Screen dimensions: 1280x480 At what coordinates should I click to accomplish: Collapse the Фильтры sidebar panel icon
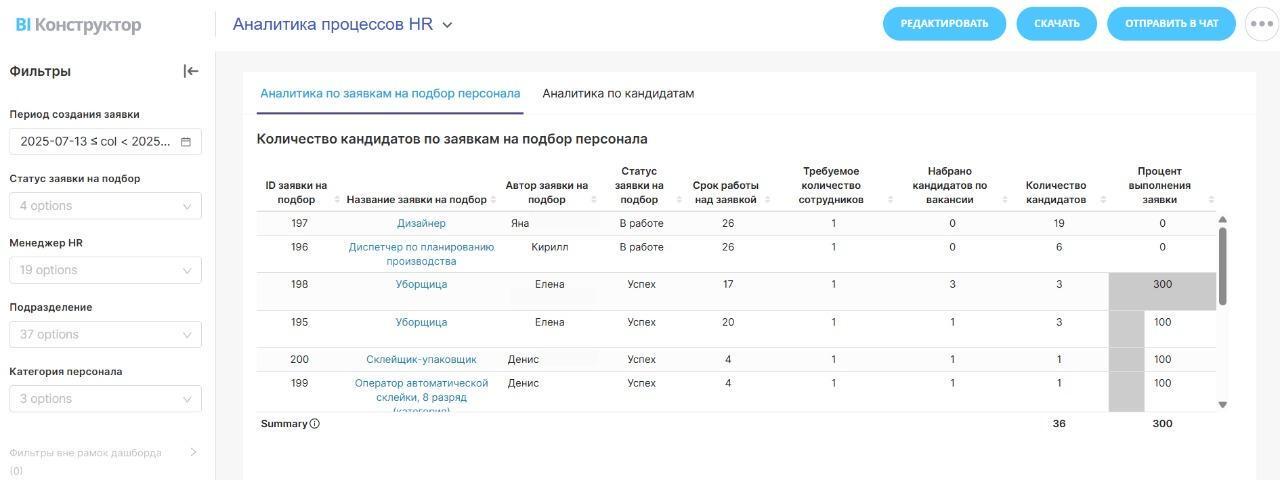(x=191, y=71)
